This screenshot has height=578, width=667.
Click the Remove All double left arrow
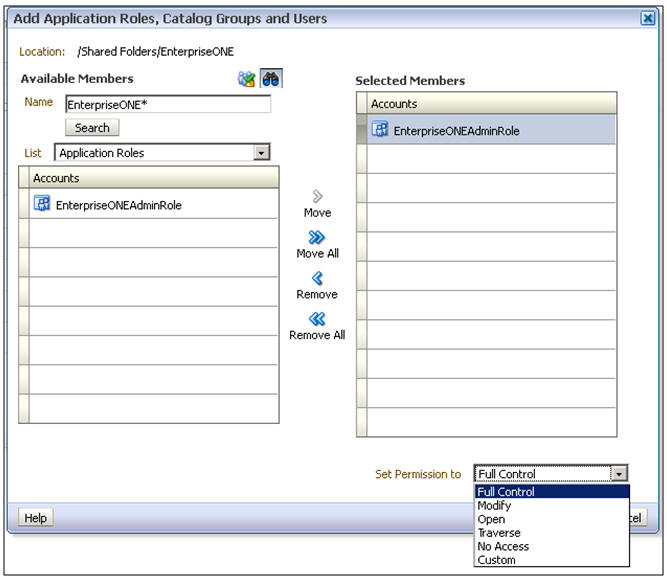click(x=317, y=319)
